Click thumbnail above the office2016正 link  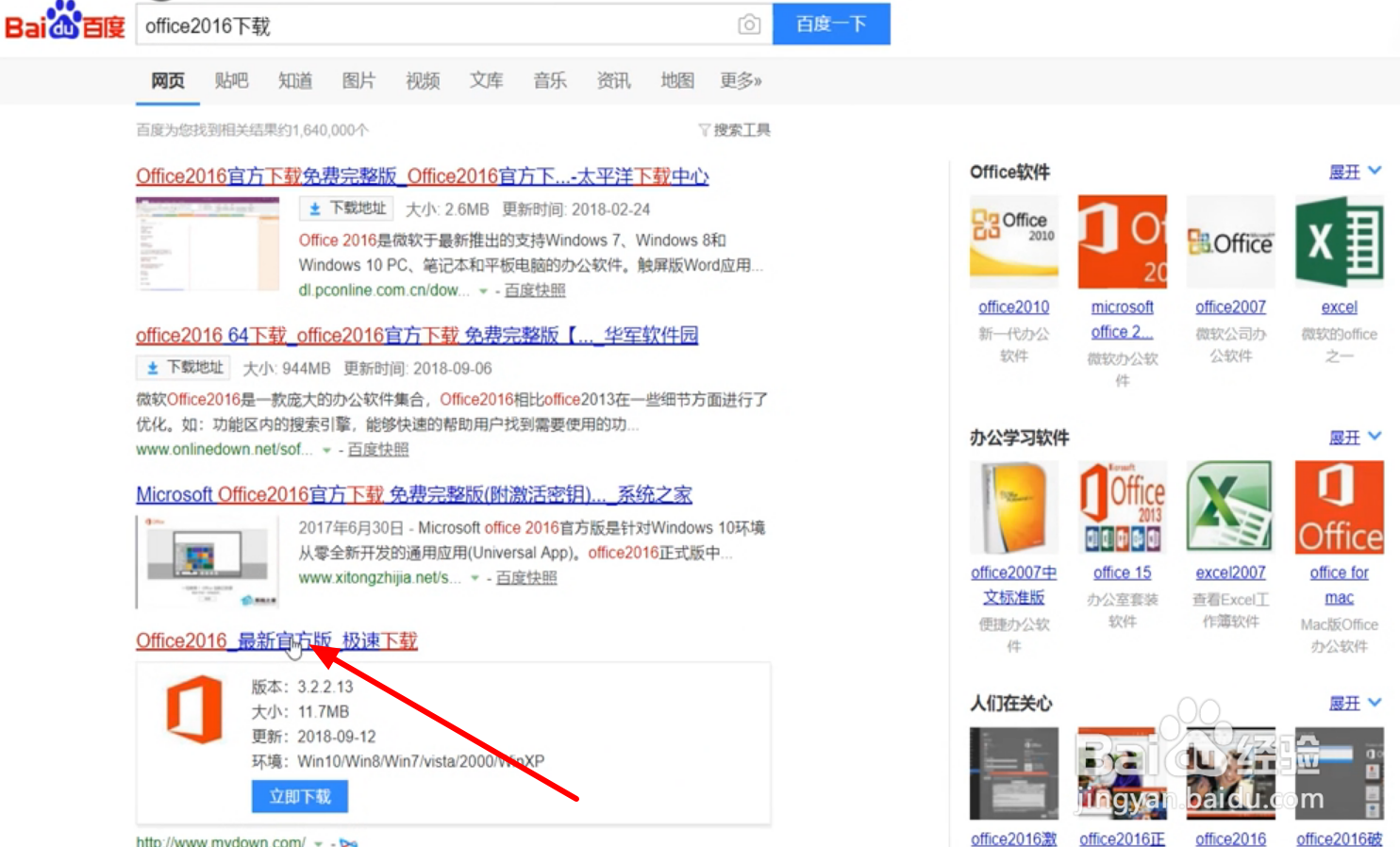1123,773
